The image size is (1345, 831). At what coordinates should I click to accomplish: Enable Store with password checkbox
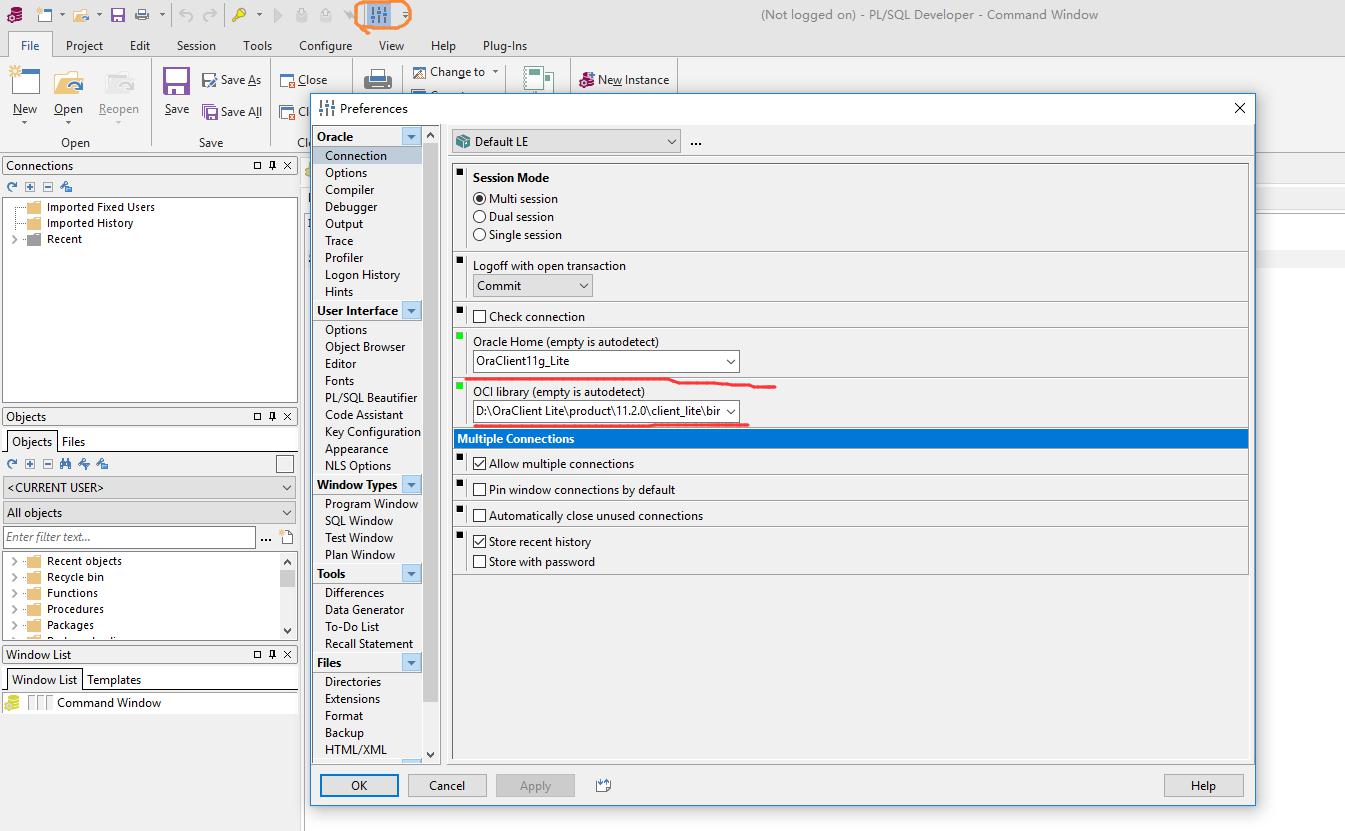480,562
